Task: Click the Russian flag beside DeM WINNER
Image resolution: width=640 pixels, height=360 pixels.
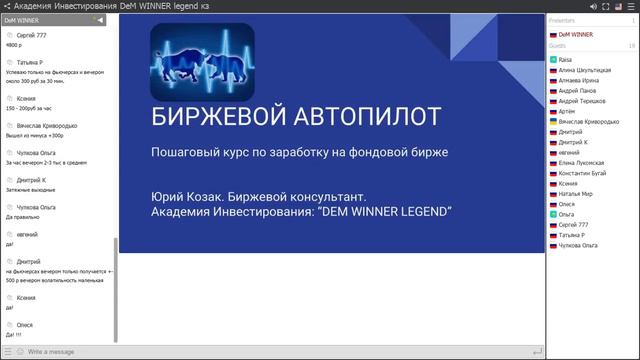Action: (x=553, y=35)
